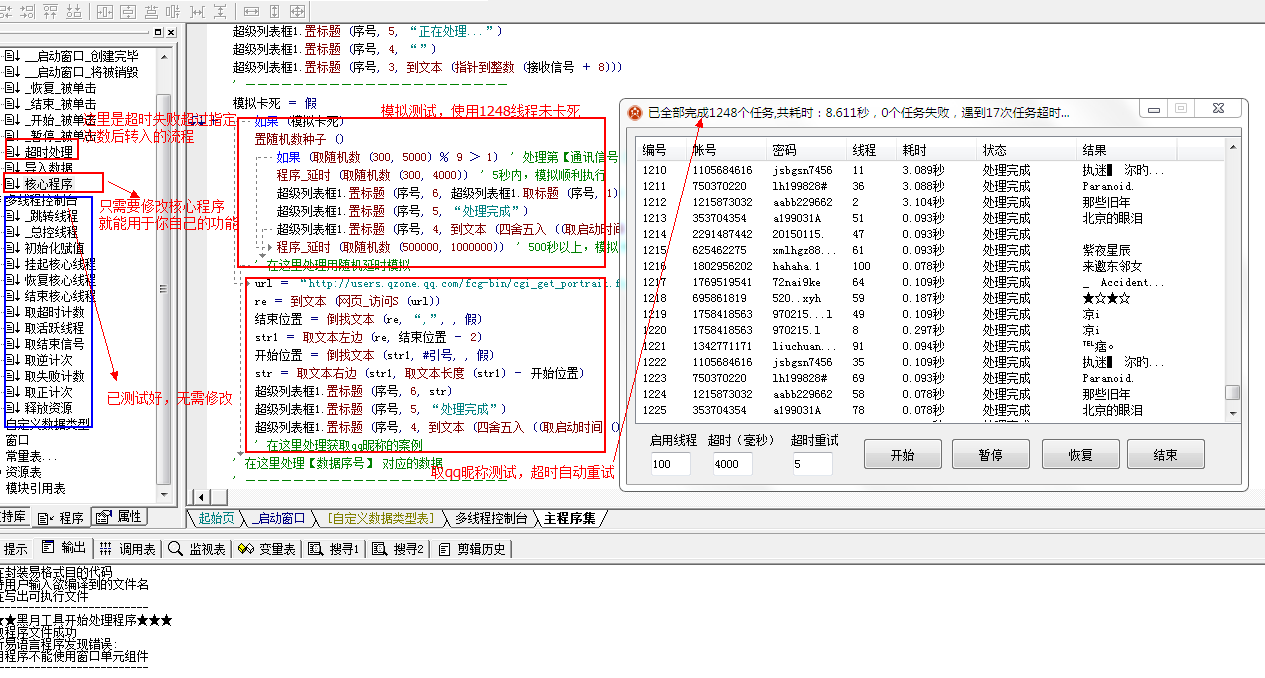Click center vertically in window icon
The height and width of the screenshot is (678, 1265).
click(x=128, y=12)
